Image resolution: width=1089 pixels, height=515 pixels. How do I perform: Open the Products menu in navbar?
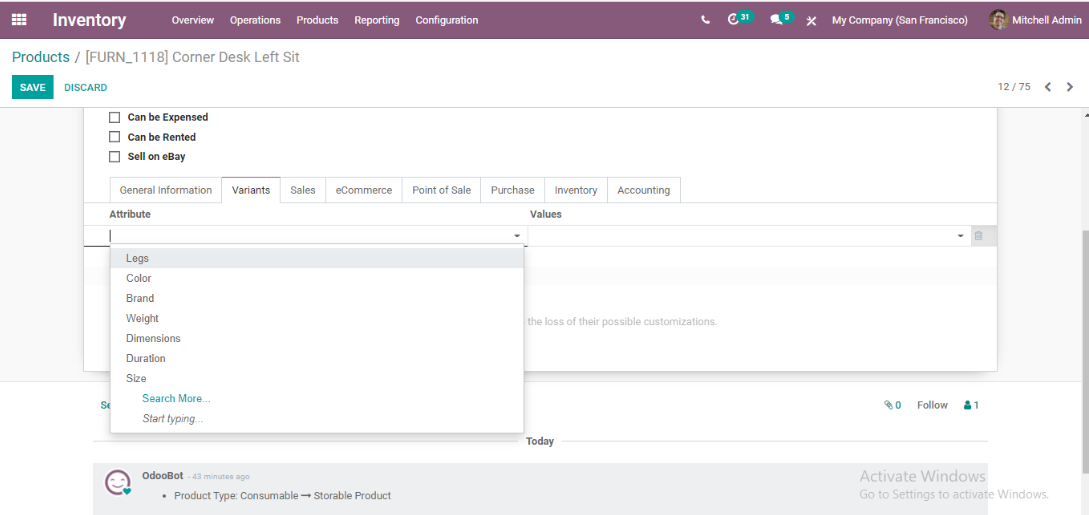317,20
